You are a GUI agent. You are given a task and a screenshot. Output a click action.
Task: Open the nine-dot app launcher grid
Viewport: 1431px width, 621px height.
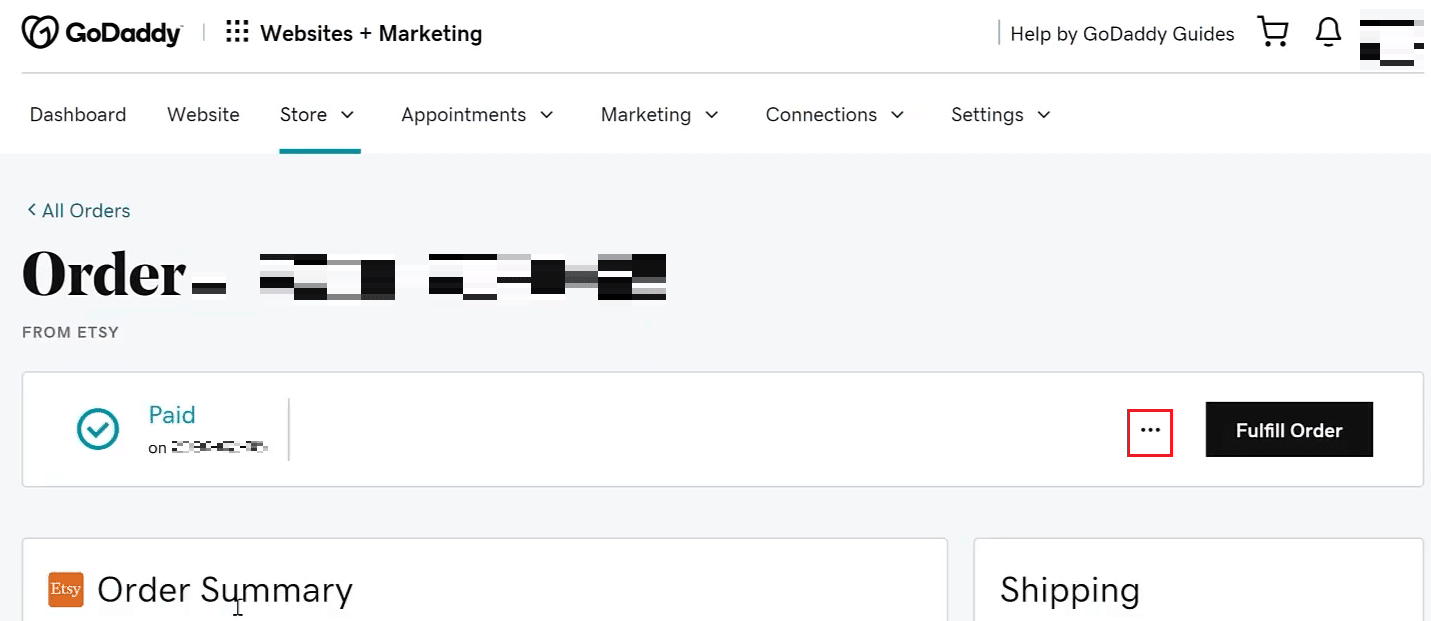pos(237,33)
